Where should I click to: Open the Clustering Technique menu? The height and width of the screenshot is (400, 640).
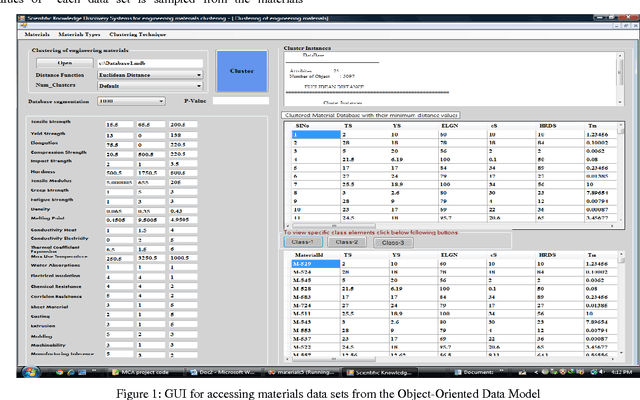138,34
